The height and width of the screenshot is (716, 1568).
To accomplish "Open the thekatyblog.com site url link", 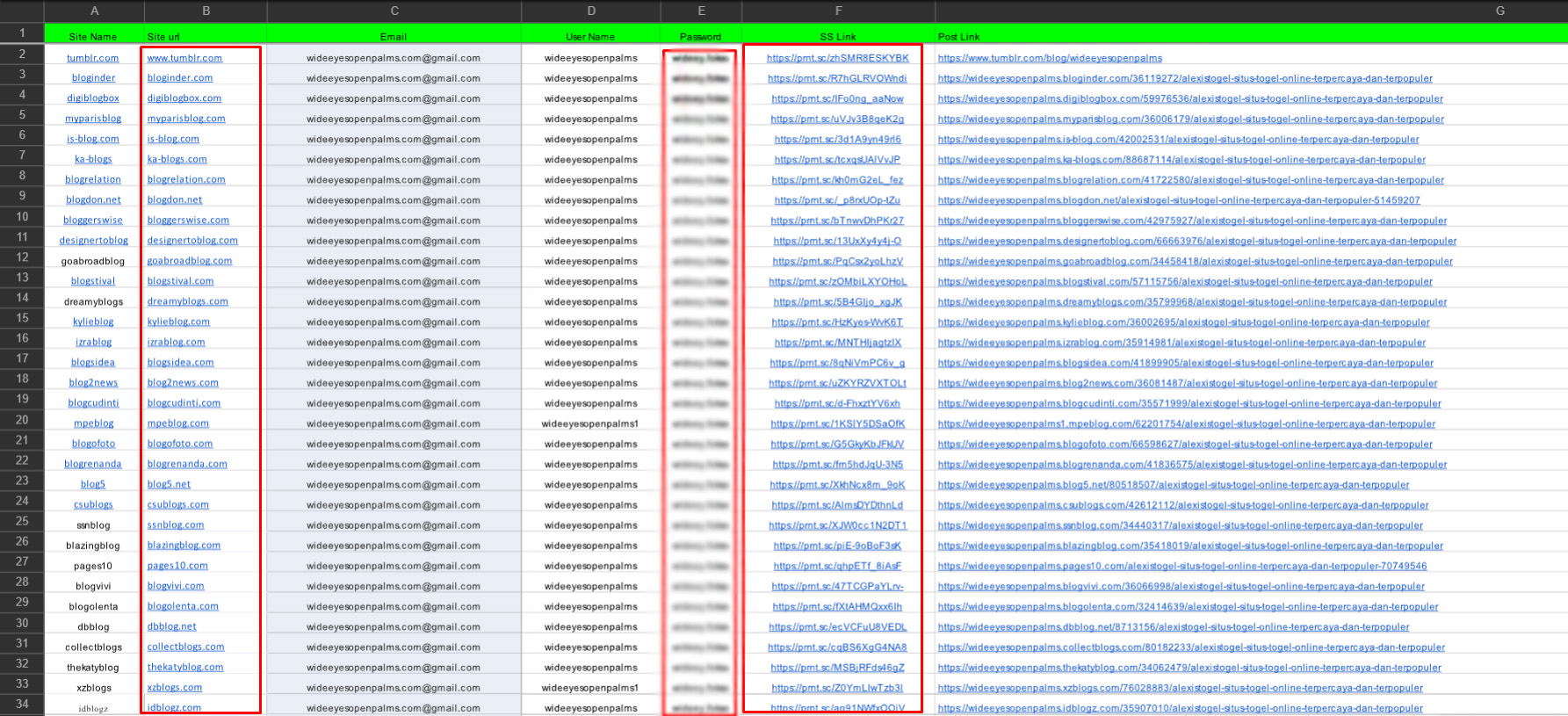I will coord(185,668).
